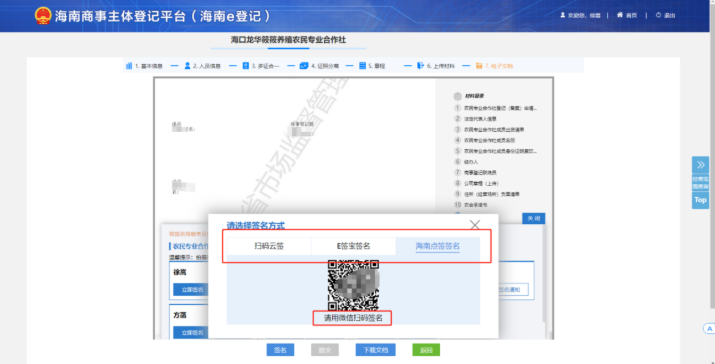Close the 请选择签名方式 dialog with X
Viewport: 715px width, 364px height.
coord(475,224)
